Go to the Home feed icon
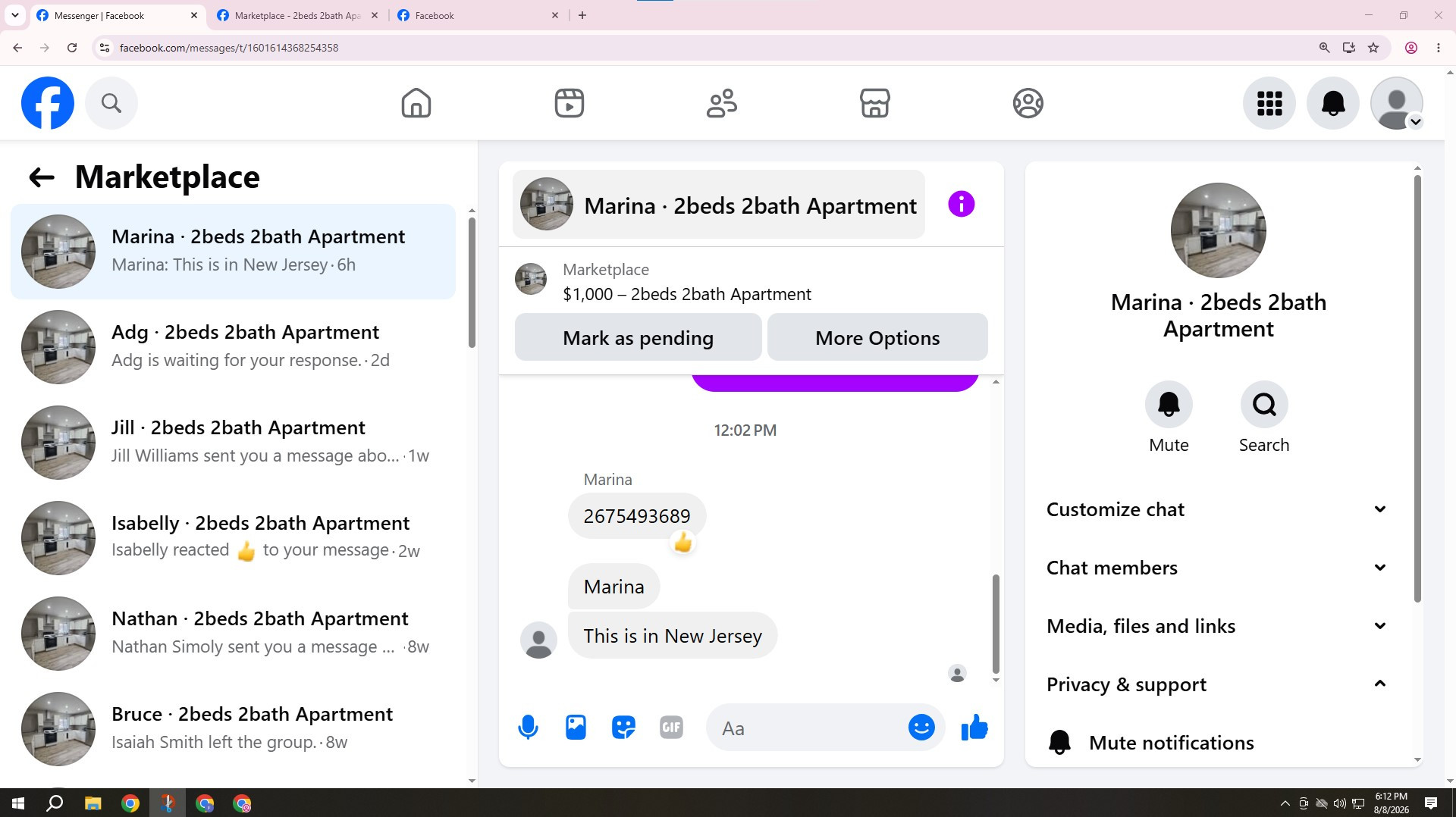 coord(416,103)
